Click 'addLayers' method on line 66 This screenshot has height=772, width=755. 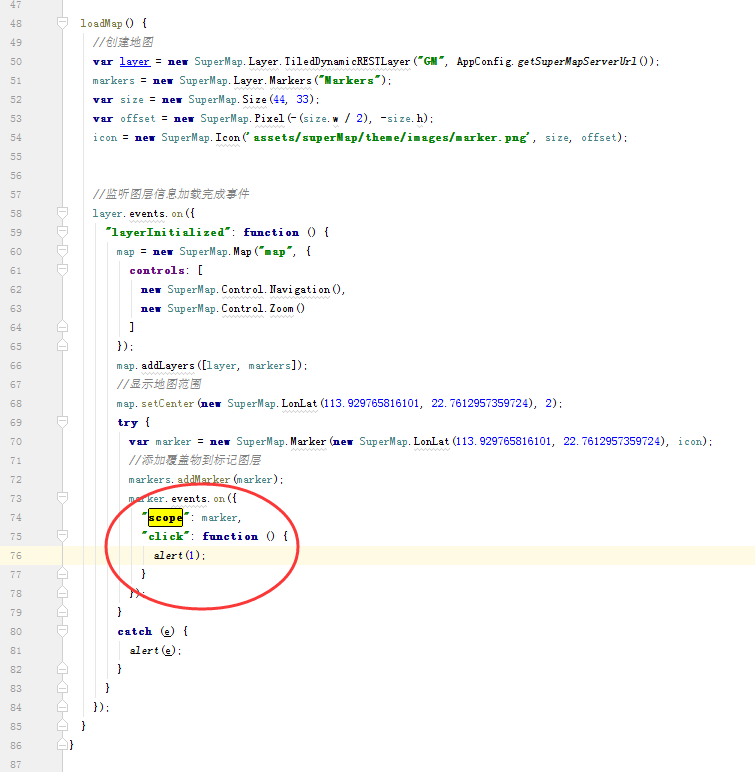point(168,366)
